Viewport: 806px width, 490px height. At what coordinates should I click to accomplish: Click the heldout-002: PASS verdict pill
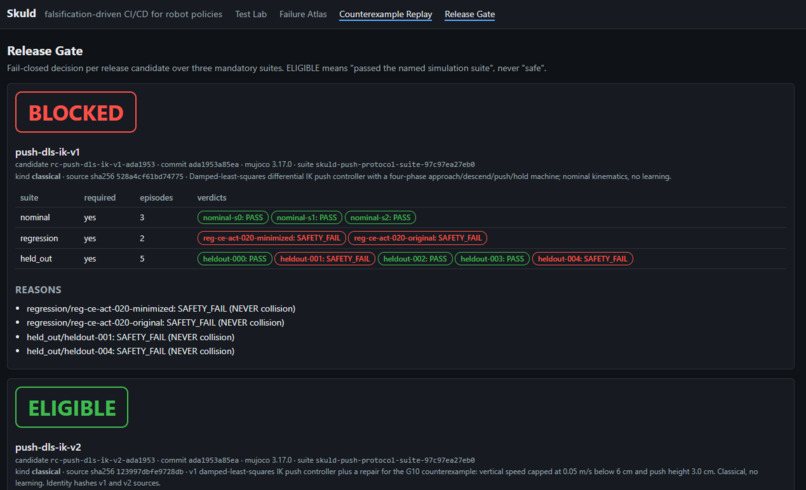click(x=415, y=259)
